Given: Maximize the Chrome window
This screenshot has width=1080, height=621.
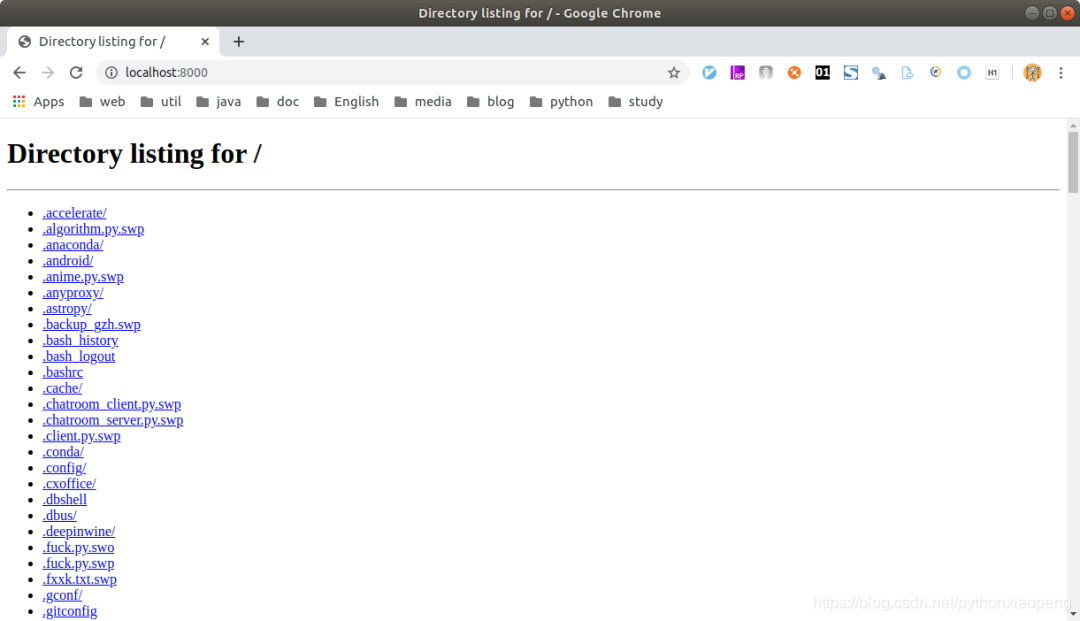Looking at the screenshot, I should tap(1049, 13).
